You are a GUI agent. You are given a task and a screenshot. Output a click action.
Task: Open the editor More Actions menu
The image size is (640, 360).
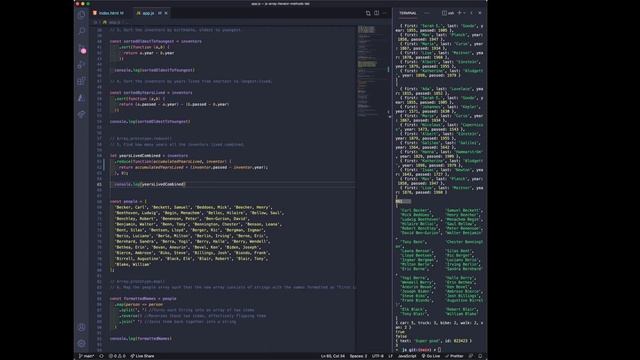(384, 13)
